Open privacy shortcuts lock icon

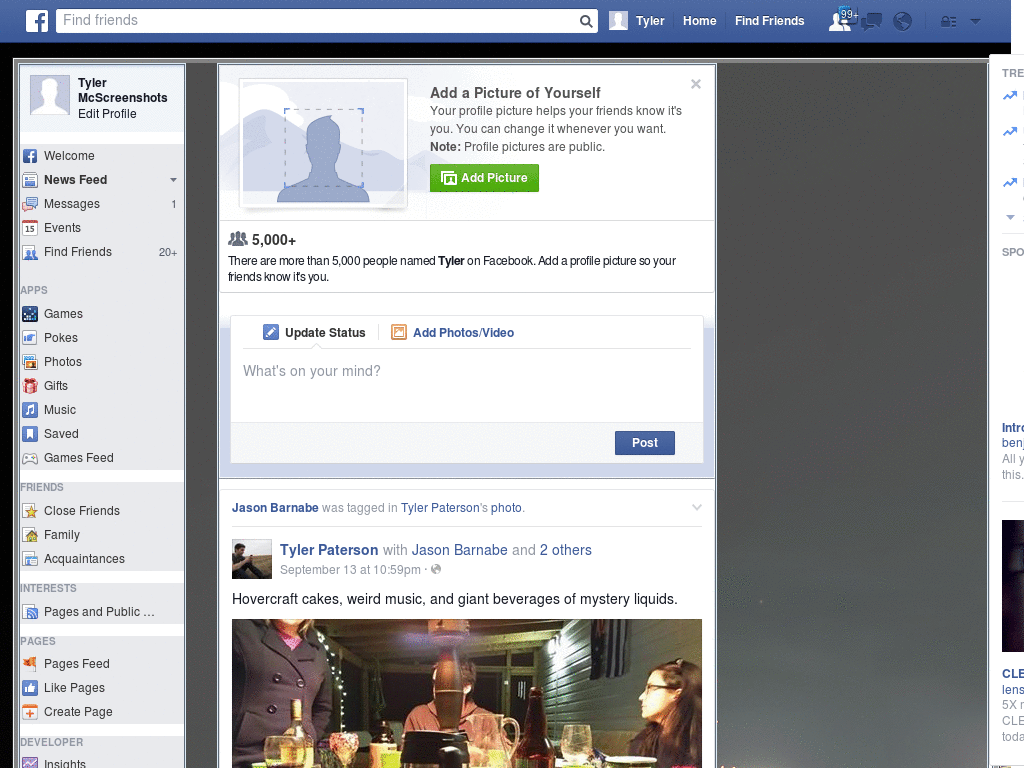point(948,22)
